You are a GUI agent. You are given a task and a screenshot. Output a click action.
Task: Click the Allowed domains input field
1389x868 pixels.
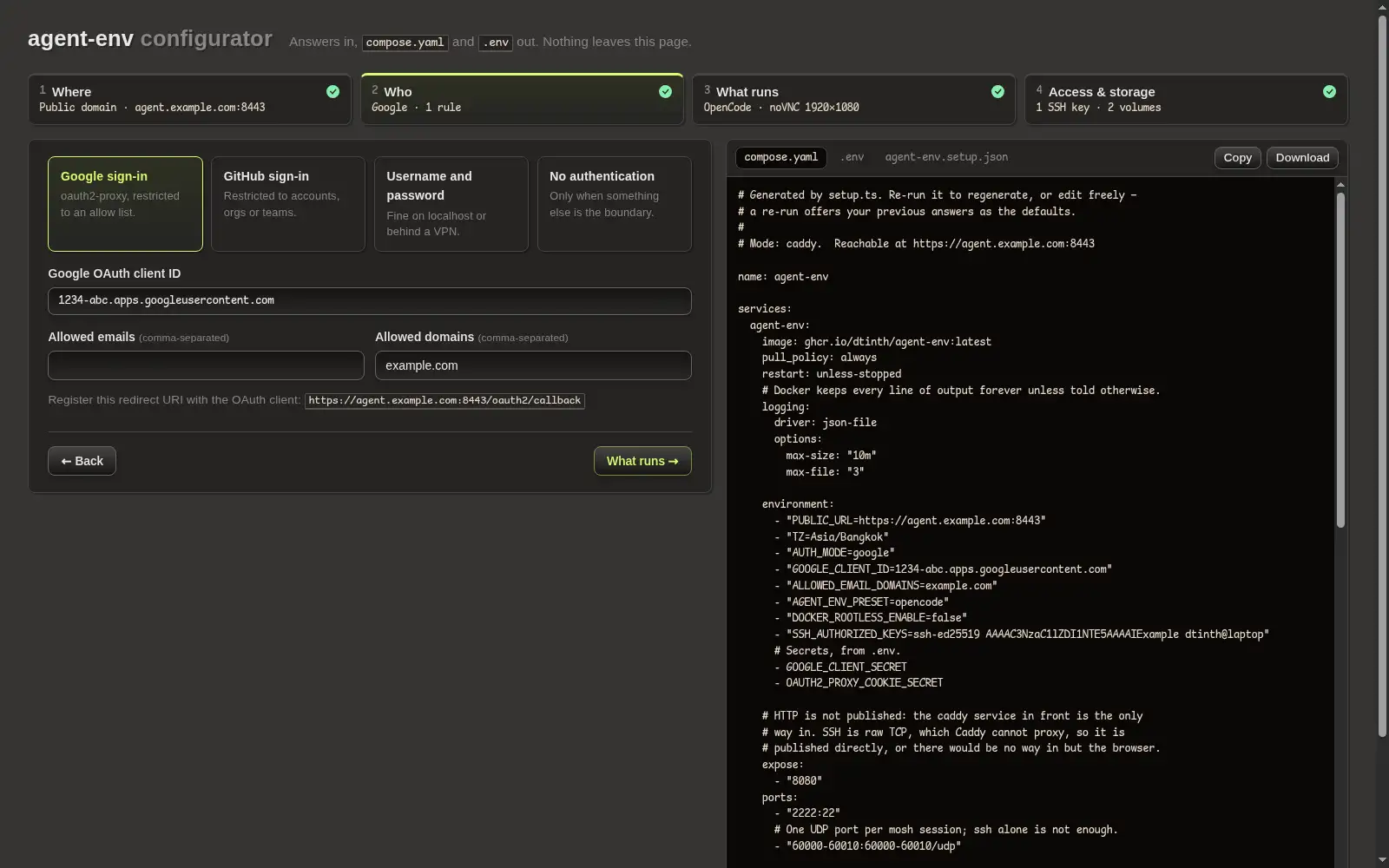coord(533,365)
